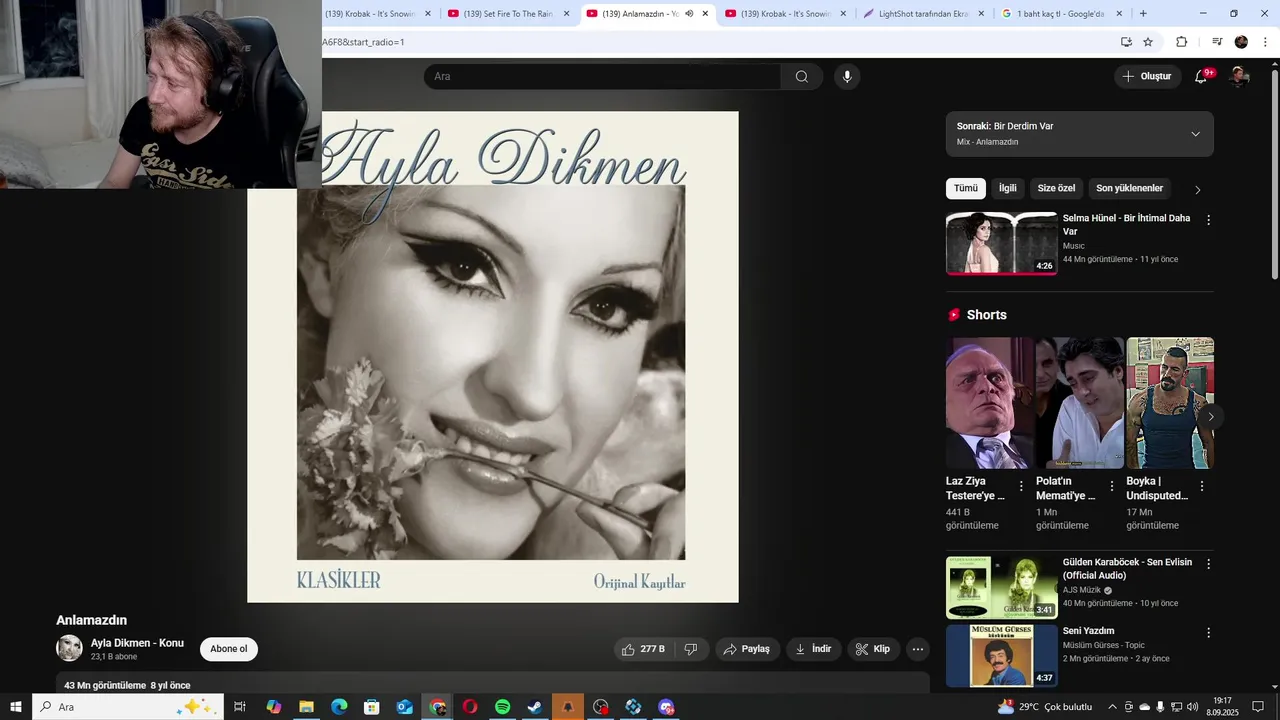Show more filter chips with right arrow
The width and height of the screenshot is (1280, 720).
[1197, 189]
